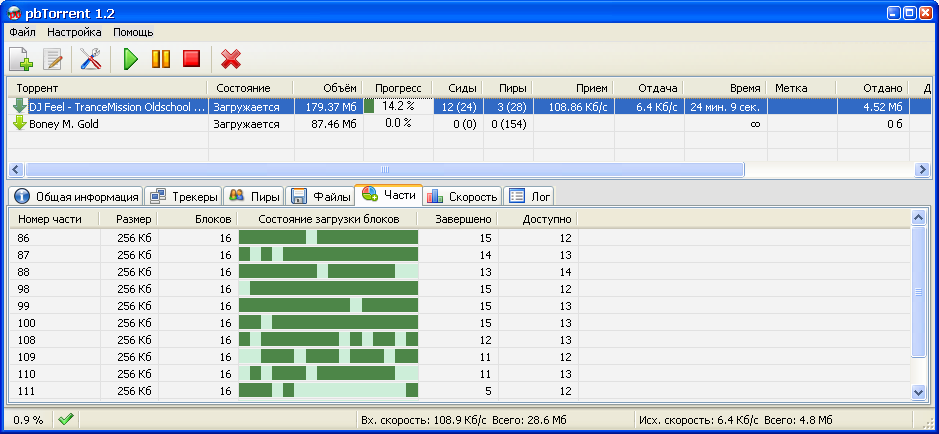Open the Скорость tab
This screenshot has width=939, height=434.
pyautogui.click(x=462, y=196)
